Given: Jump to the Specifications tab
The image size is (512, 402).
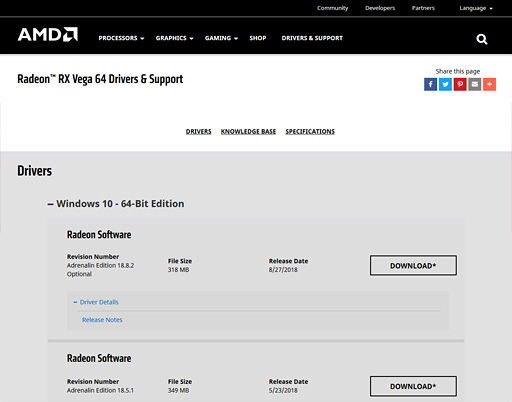Looking at the screenshot, I should (310, 132).
